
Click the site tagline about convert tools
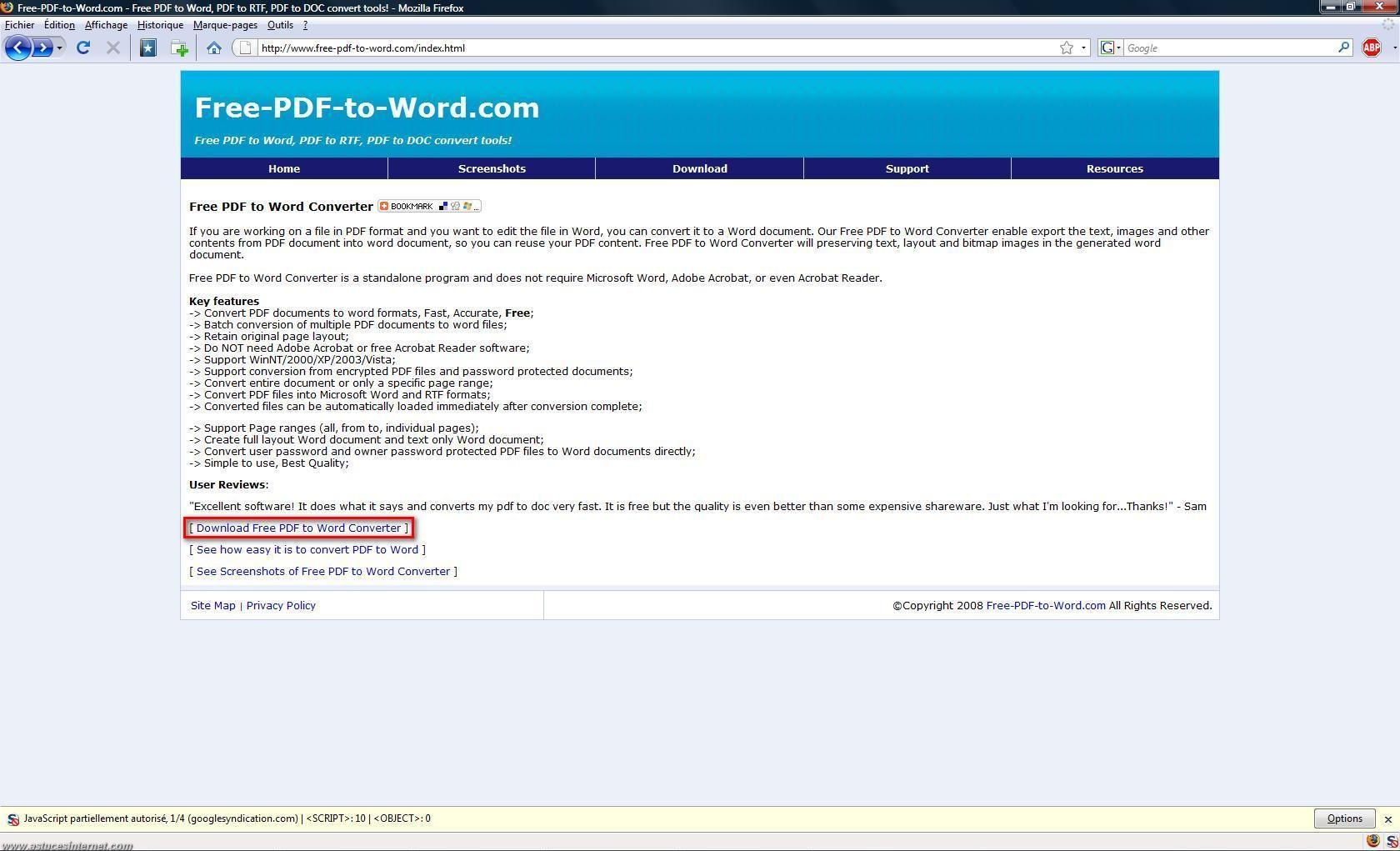(353, 140)
